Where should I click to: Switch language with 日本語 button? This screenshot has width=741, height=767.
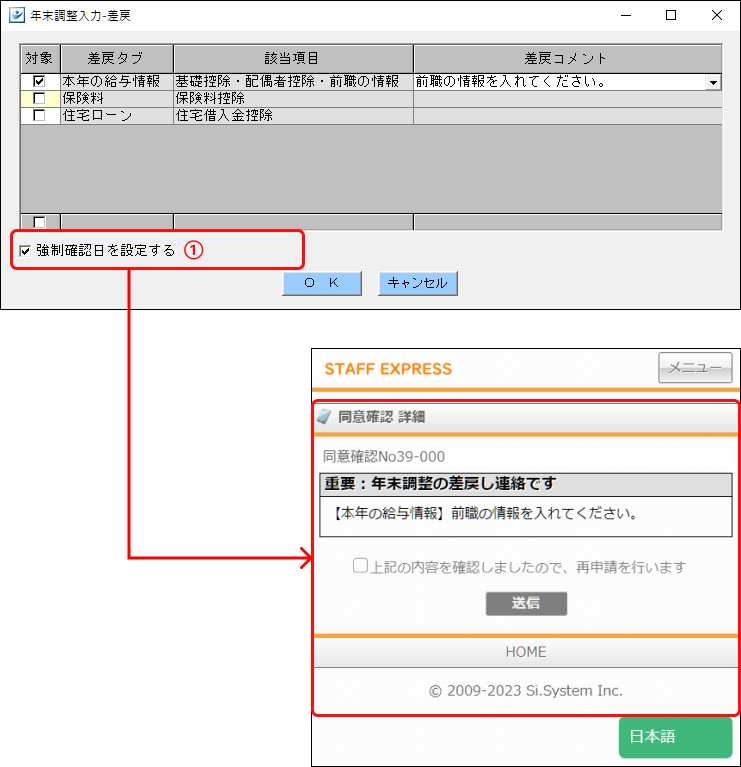coord(675,737)
